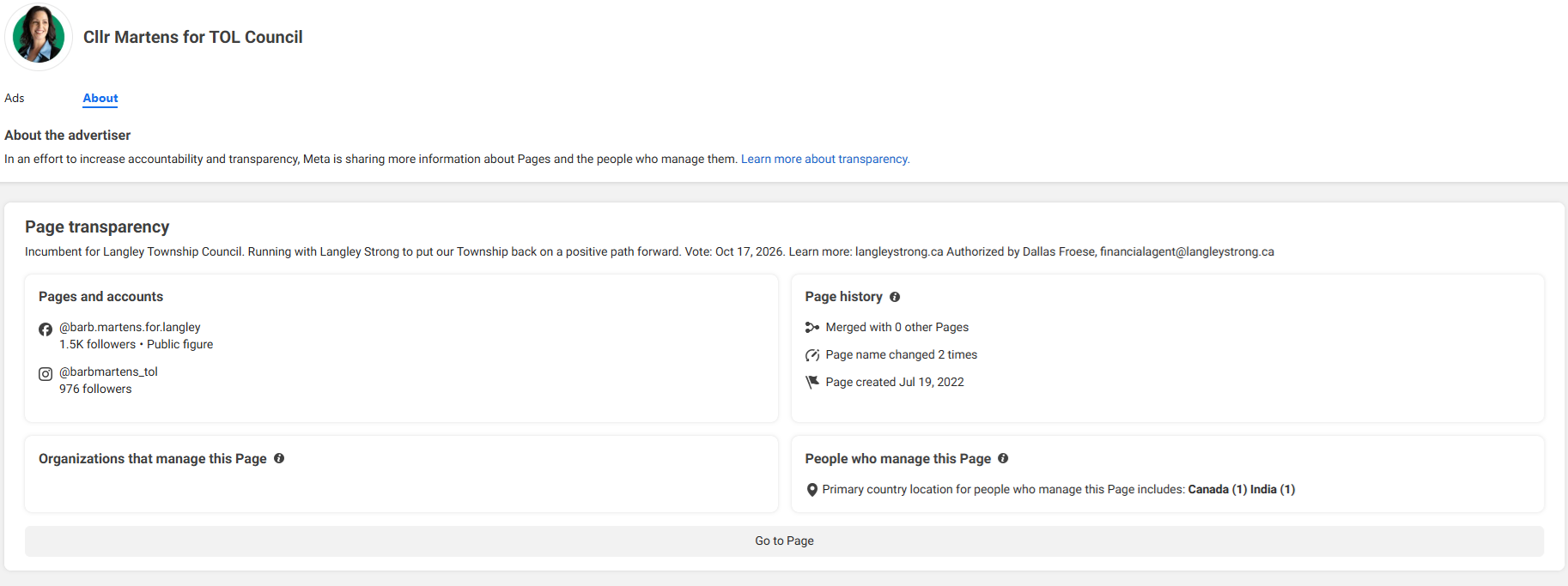Click the flag icon beside 'Page created Jul 19, 2022'

coord(812,382)
